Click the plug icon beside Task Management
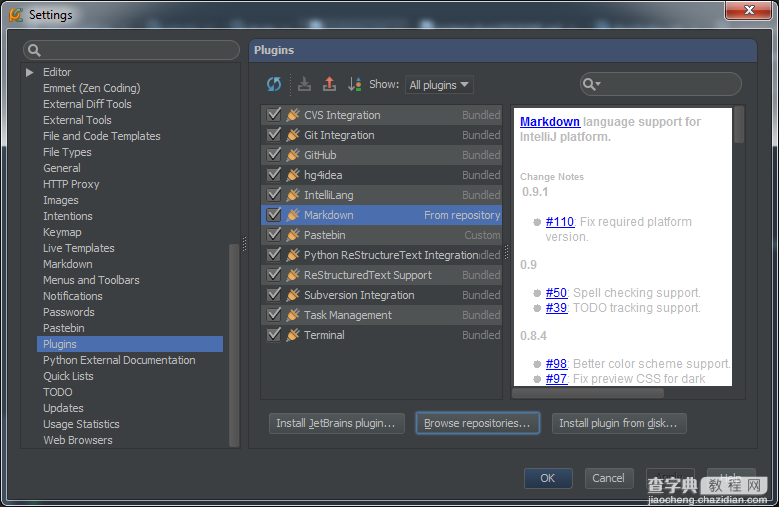Screen dimensions: 779x507 pos(293,315)
